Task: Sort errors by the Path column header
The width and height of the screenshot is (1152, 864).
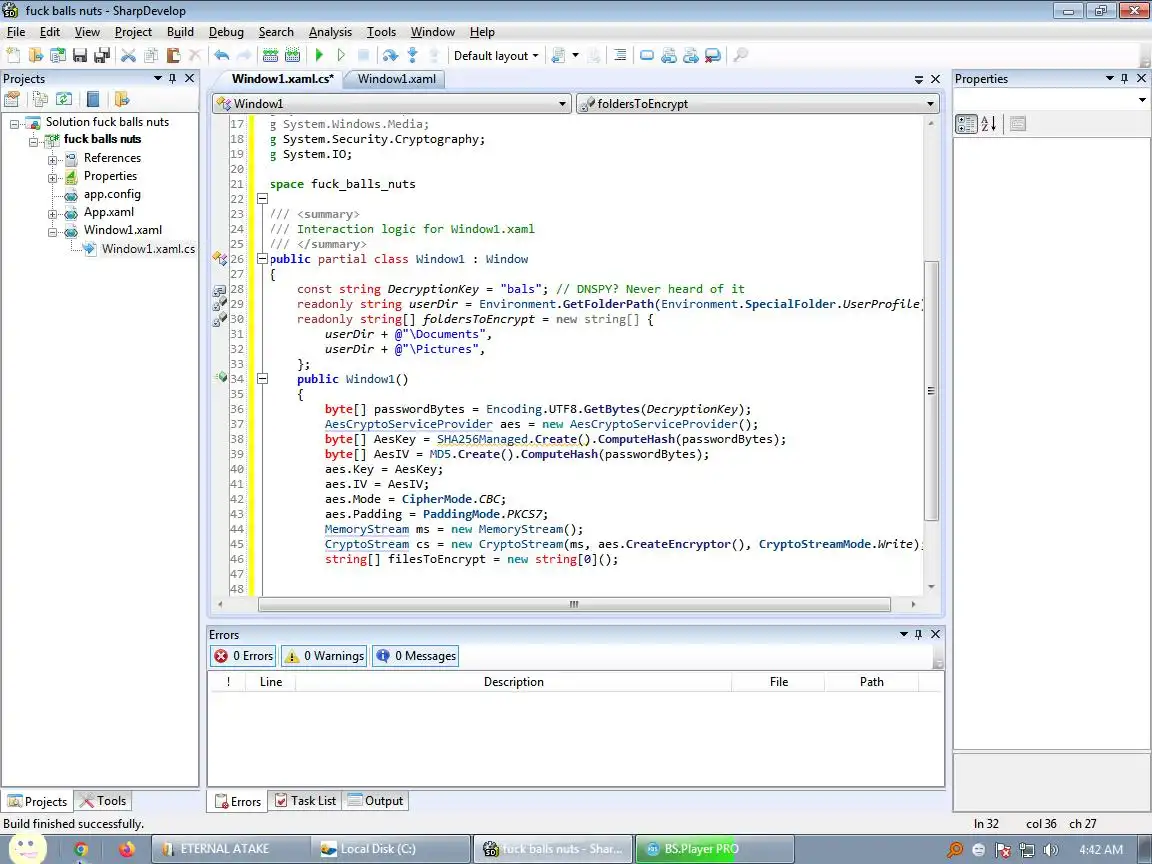Action: coord(871,682)
